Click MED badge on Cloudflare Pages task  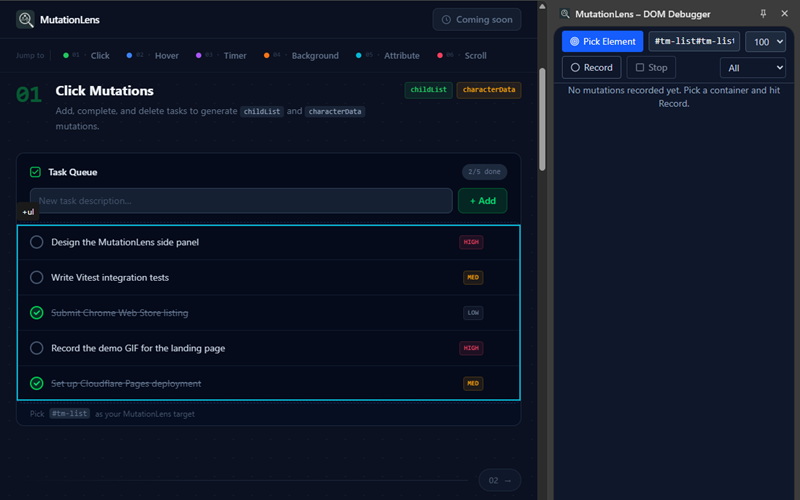[x=473, y=383]
